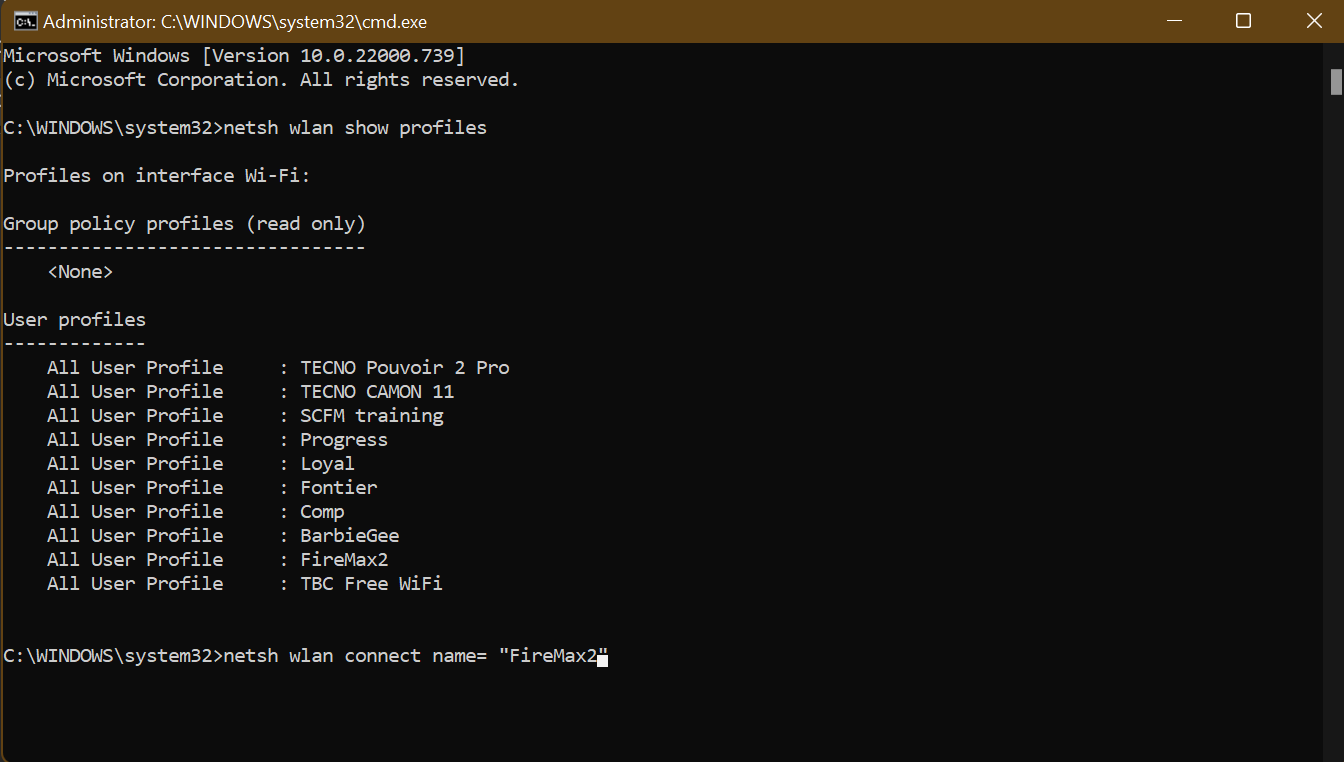
Task: Click the 'User profiles' heading text
Action: [74, 320]
